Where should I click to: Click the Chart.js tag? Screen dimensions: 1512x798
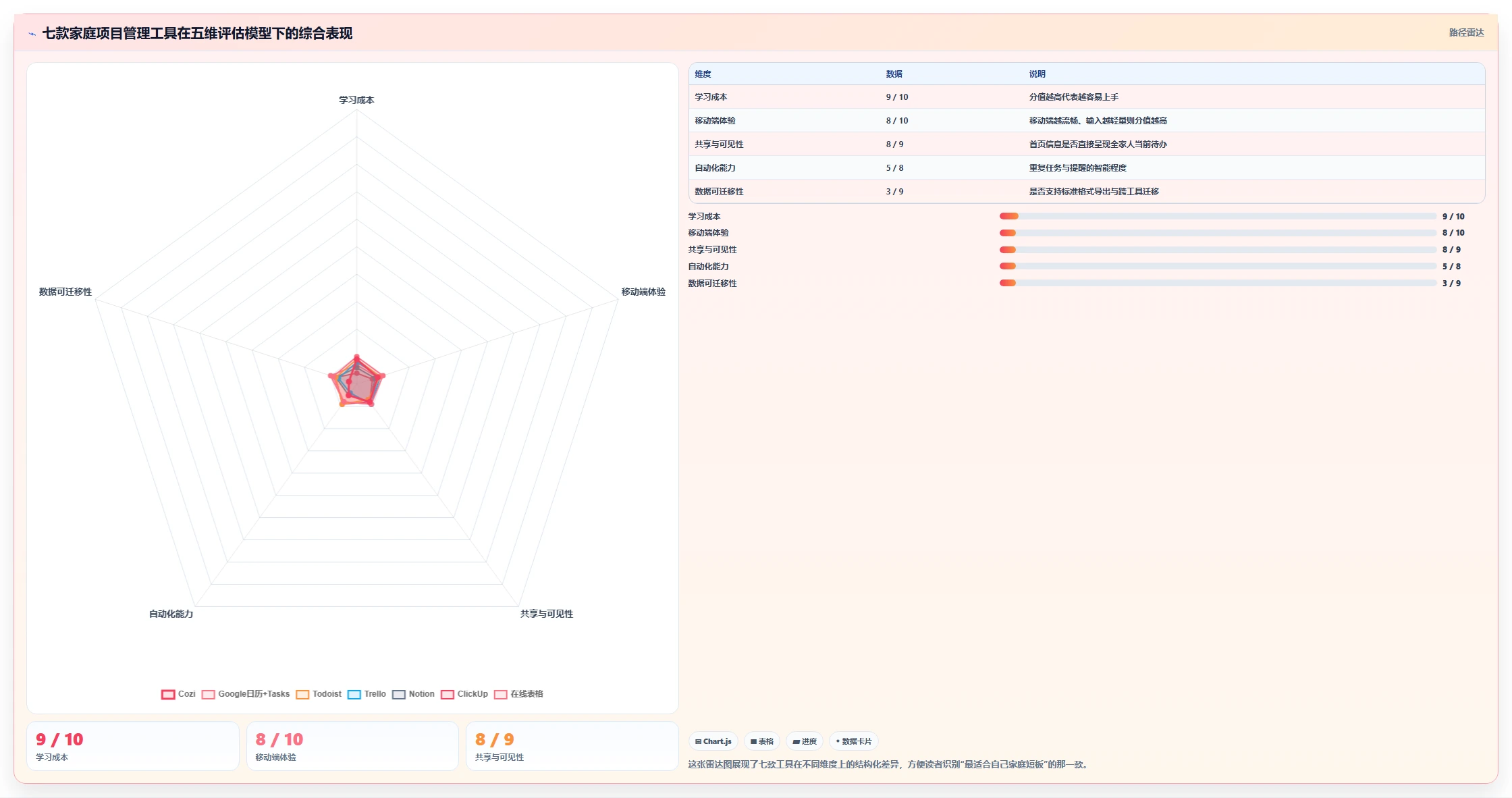[x=713, y=741]
